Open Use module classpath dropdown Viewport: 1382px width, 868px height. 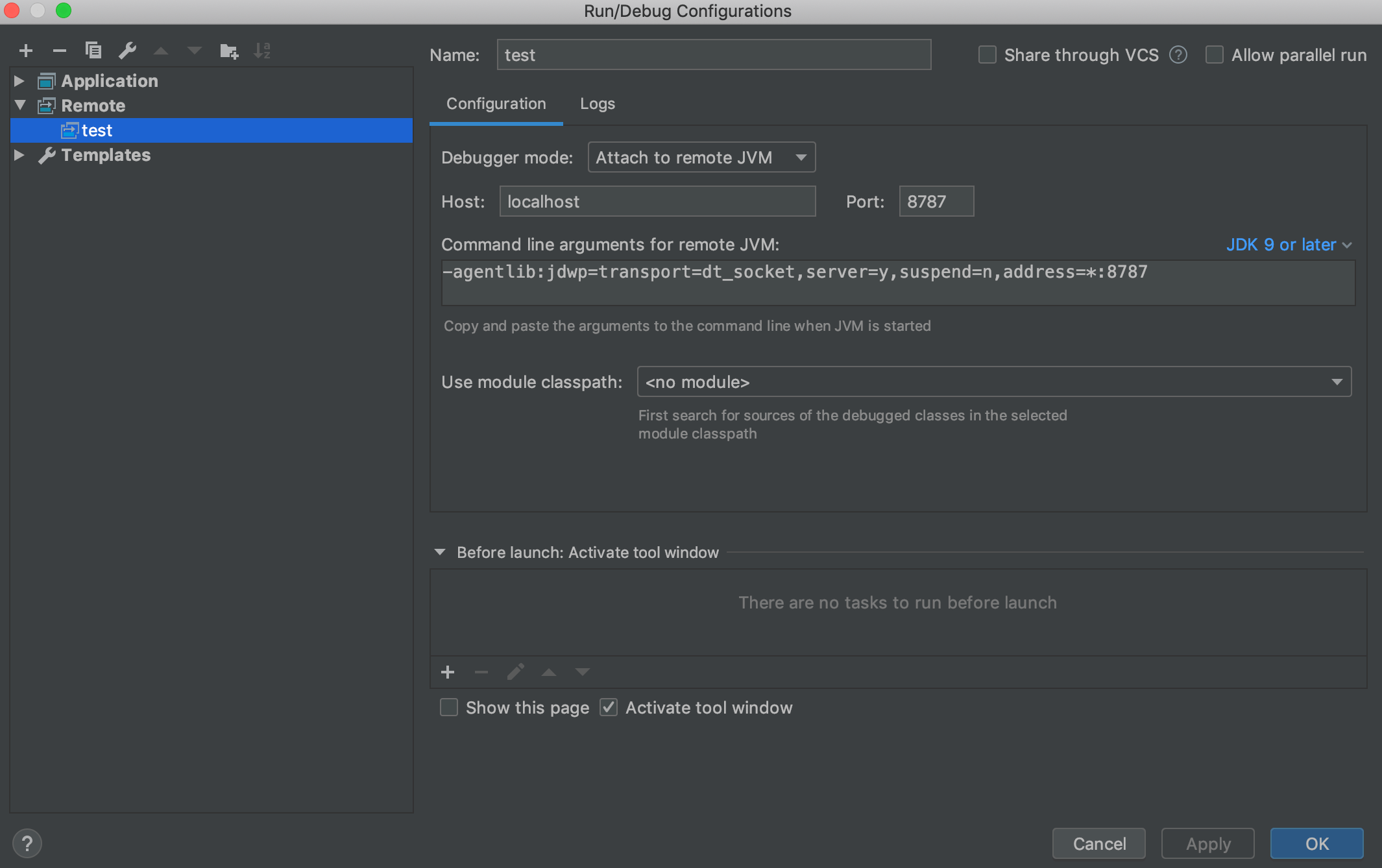[x=994, y=381]
